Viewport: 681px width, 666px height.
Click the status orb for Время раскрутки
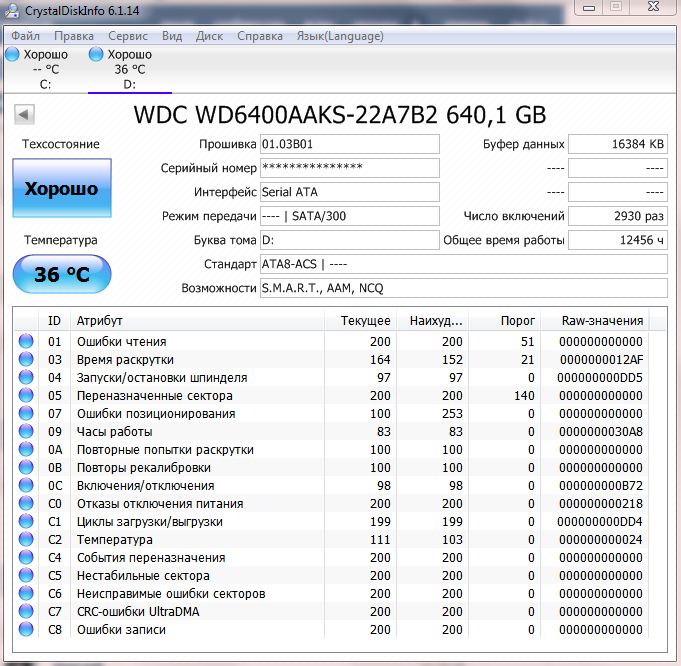[x=26, y=359]
